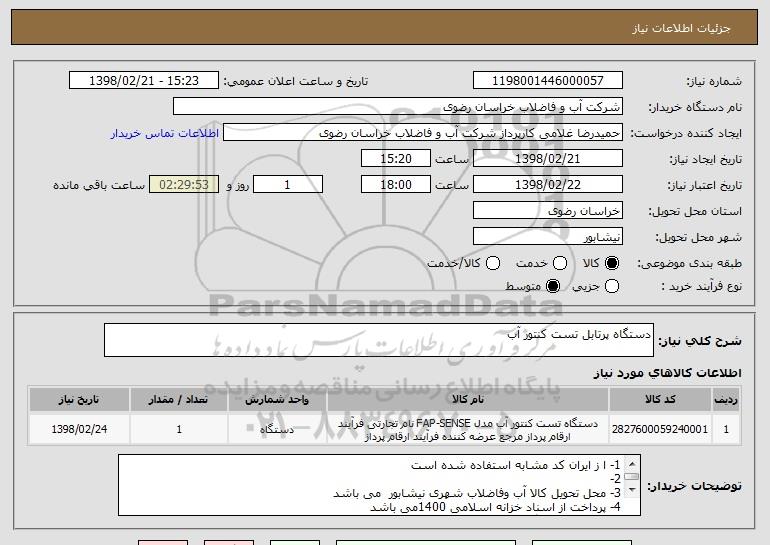The width and height of the screenshot is (770, 545).
Task: Click buyer note line 3 about delivery place
Action: pos(477,493)
